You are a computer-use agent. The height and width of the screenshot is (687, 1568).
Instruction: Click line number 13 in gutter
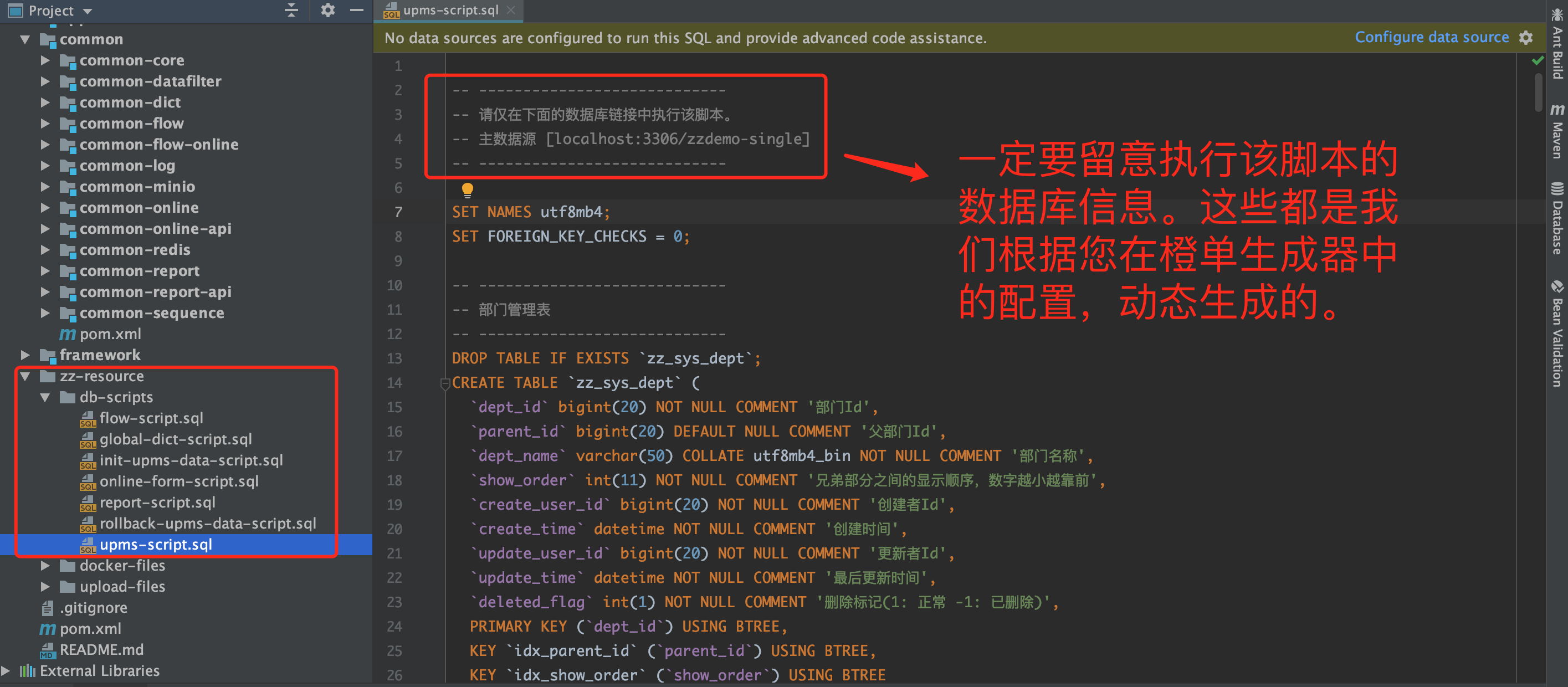[x=394, y=358]
